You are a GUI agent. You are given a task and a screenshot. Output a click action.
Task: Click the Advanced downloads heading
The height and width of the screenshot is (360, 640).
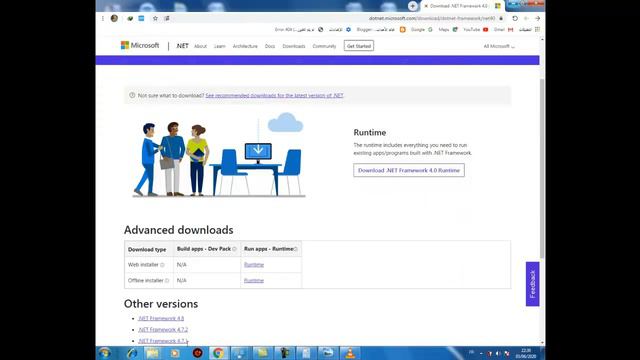179,230
